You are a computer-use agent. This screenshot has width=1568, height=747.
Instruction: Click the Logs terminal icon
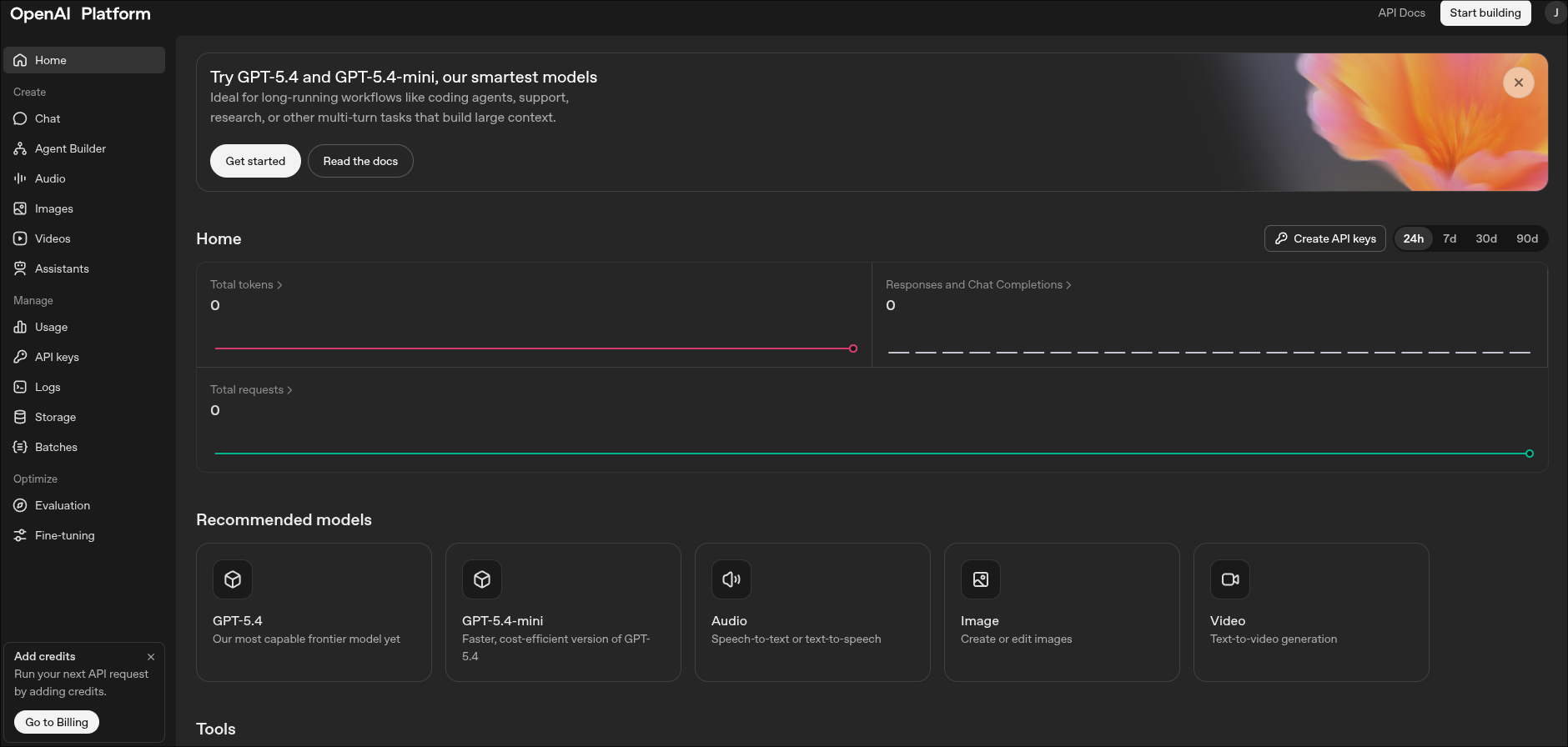[20, 387]
